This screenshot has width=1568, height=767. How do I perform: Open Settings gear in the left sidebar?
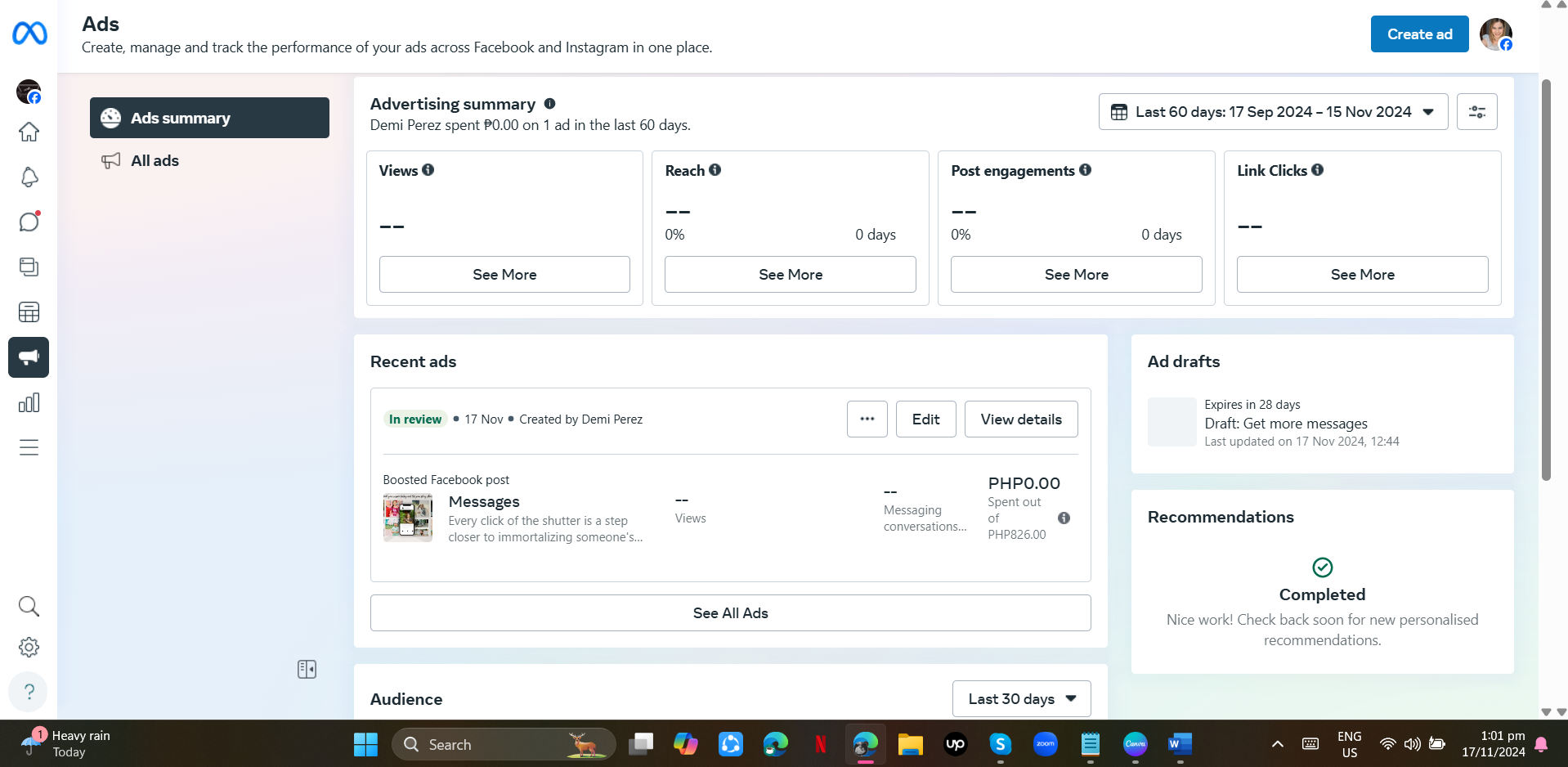(29, 648)
